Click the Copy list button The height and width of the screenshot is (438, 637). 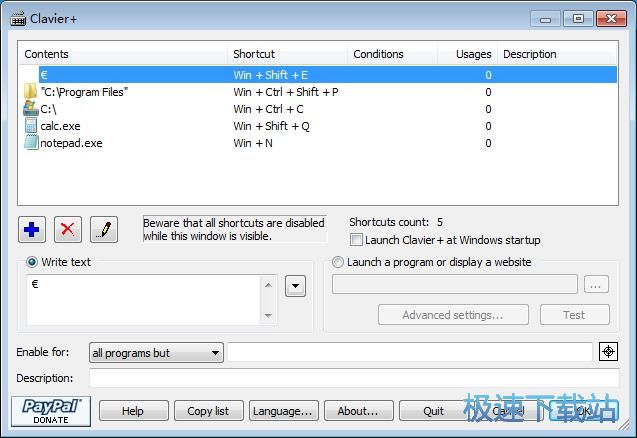[208, 411]
